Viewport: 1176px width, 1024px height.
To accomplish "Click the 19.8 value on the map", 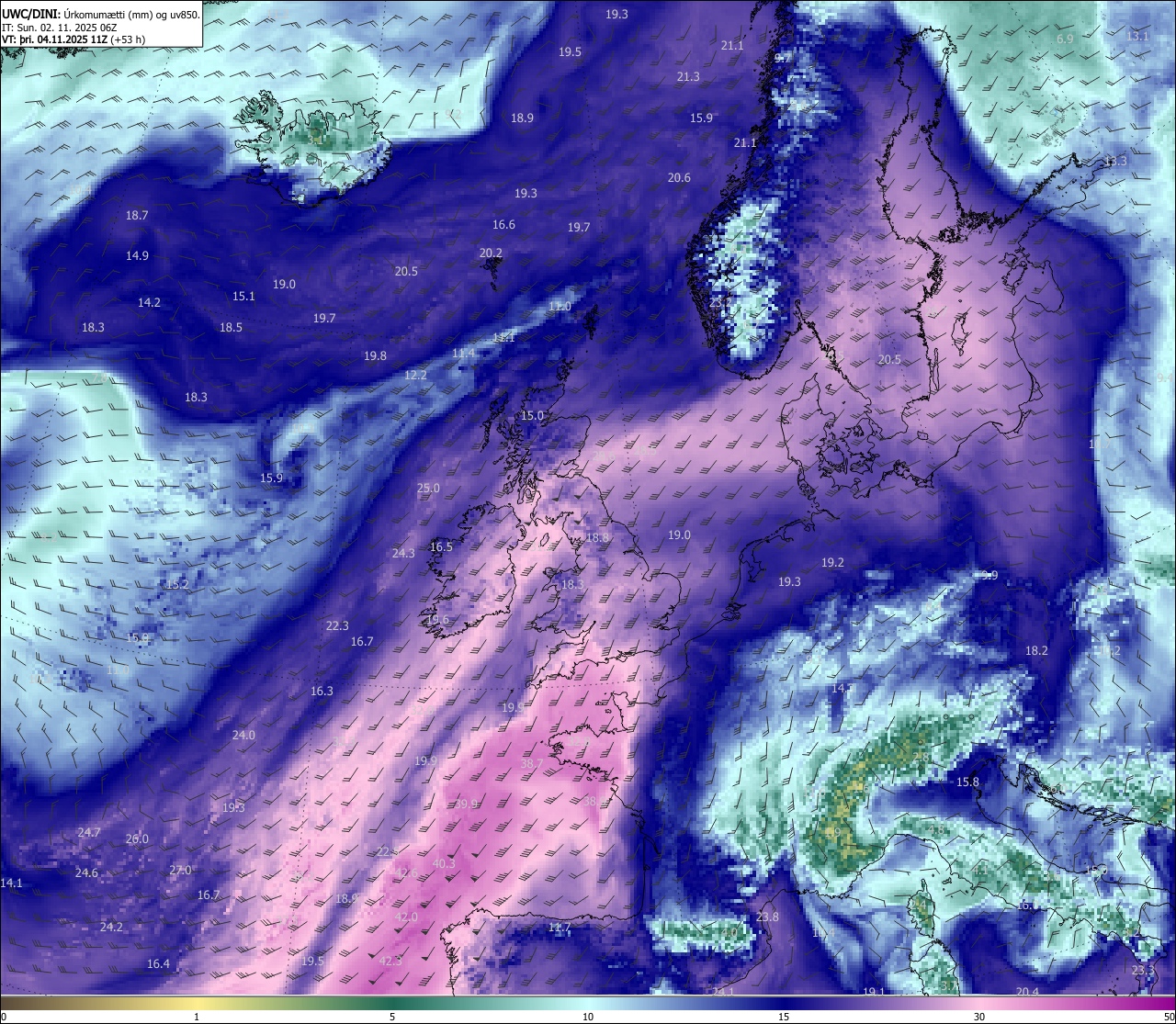I will (x=375, y=356).
